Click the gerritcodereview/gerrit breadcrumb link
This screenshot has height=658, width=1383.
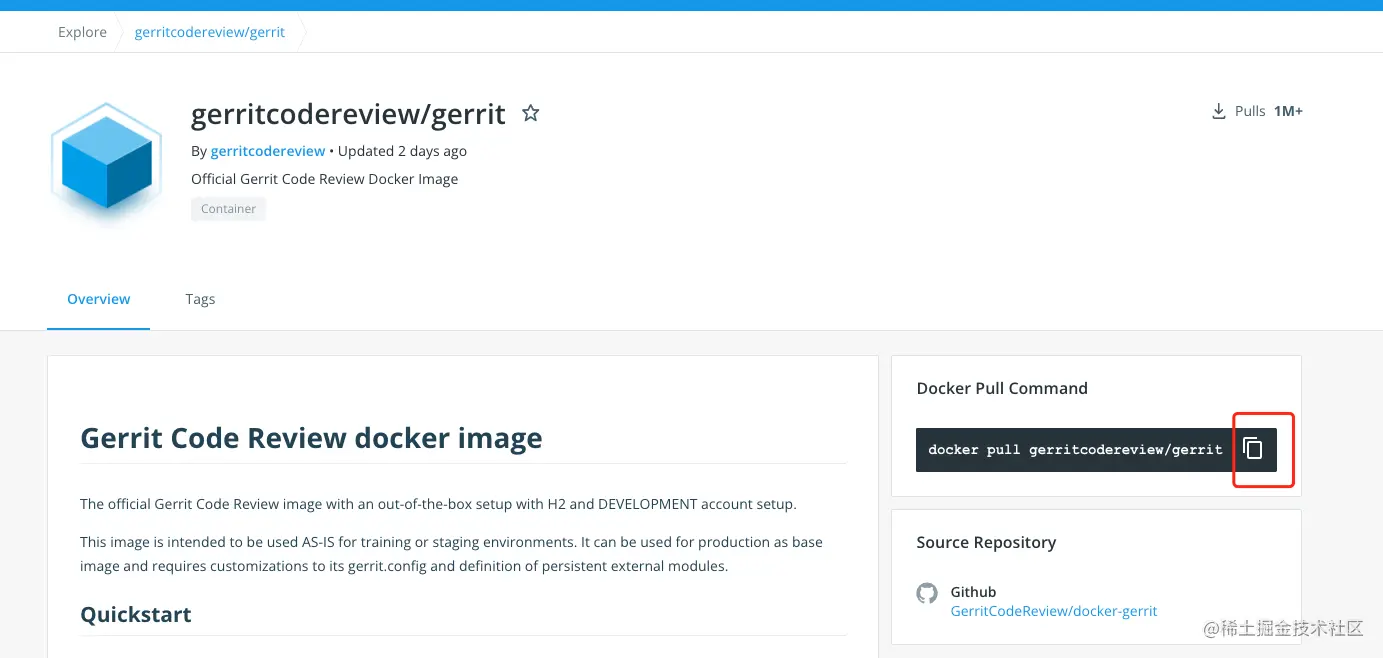click(x=209, y=31)
